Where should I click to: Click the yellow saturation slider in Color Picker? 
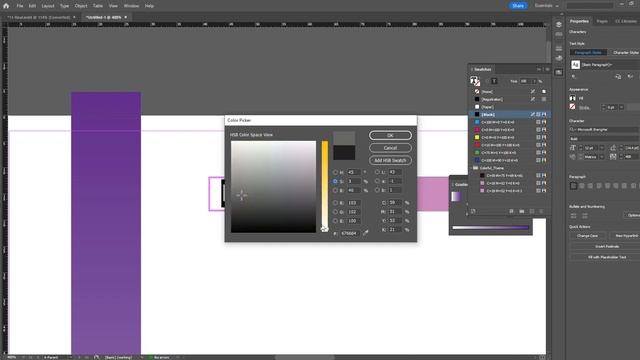pyautogui.click(x=324, y=187)
